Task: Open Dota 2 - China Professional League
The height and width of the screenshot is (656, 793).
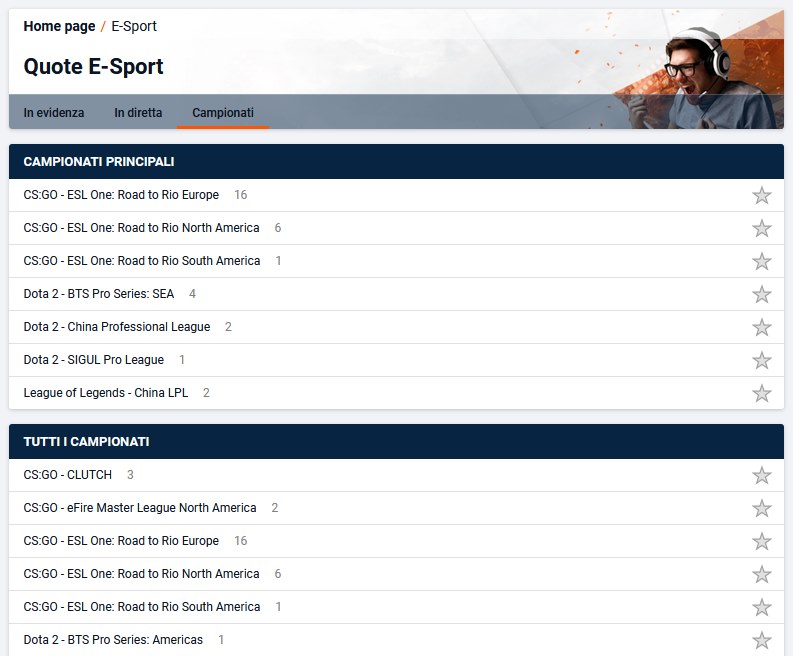Action: (117, 327)
